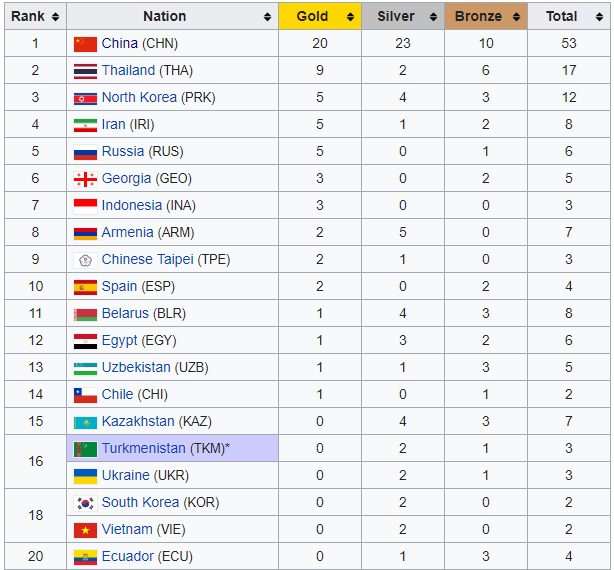This screenshot has width=614, height=570.
Task: Open the Uzbekistan link
Action: (x=136, y=367)
